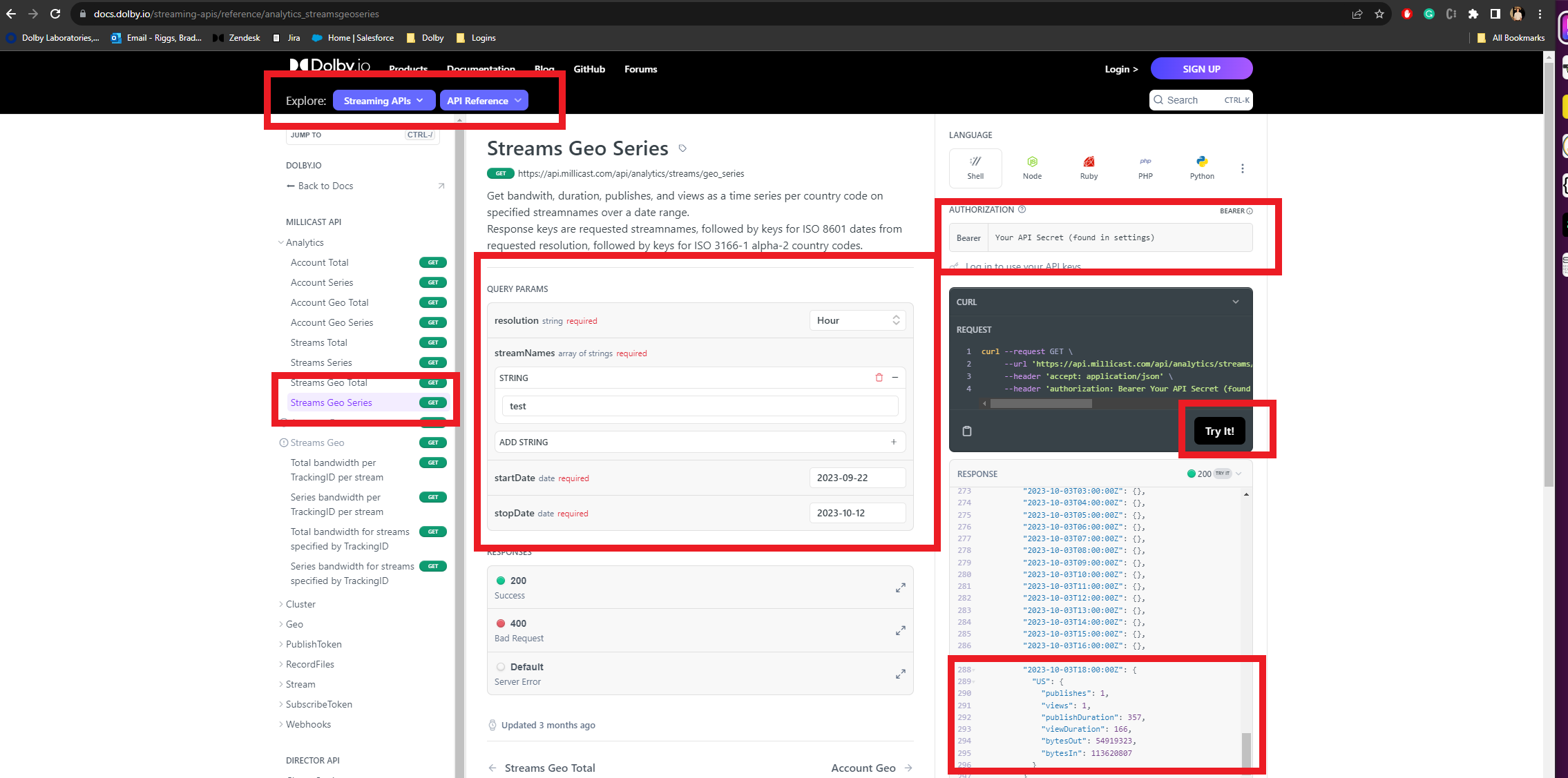
Task: Click the startDate input field
Action: tap(857, 478)
